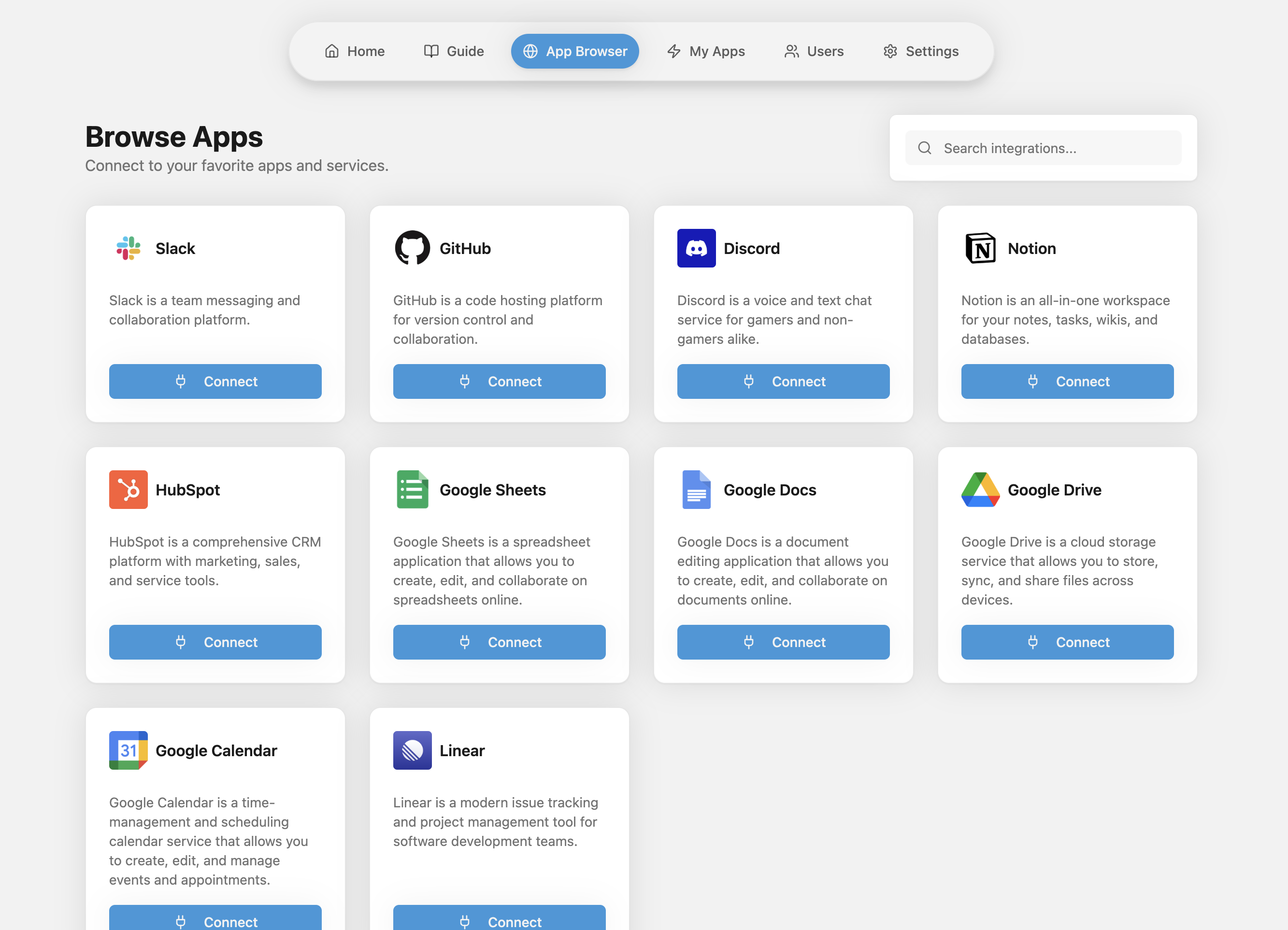This screenshot has width=1288, height=930.
Task: Go to the Home tab
Action: pyautogui.click(x=355, y=51)
